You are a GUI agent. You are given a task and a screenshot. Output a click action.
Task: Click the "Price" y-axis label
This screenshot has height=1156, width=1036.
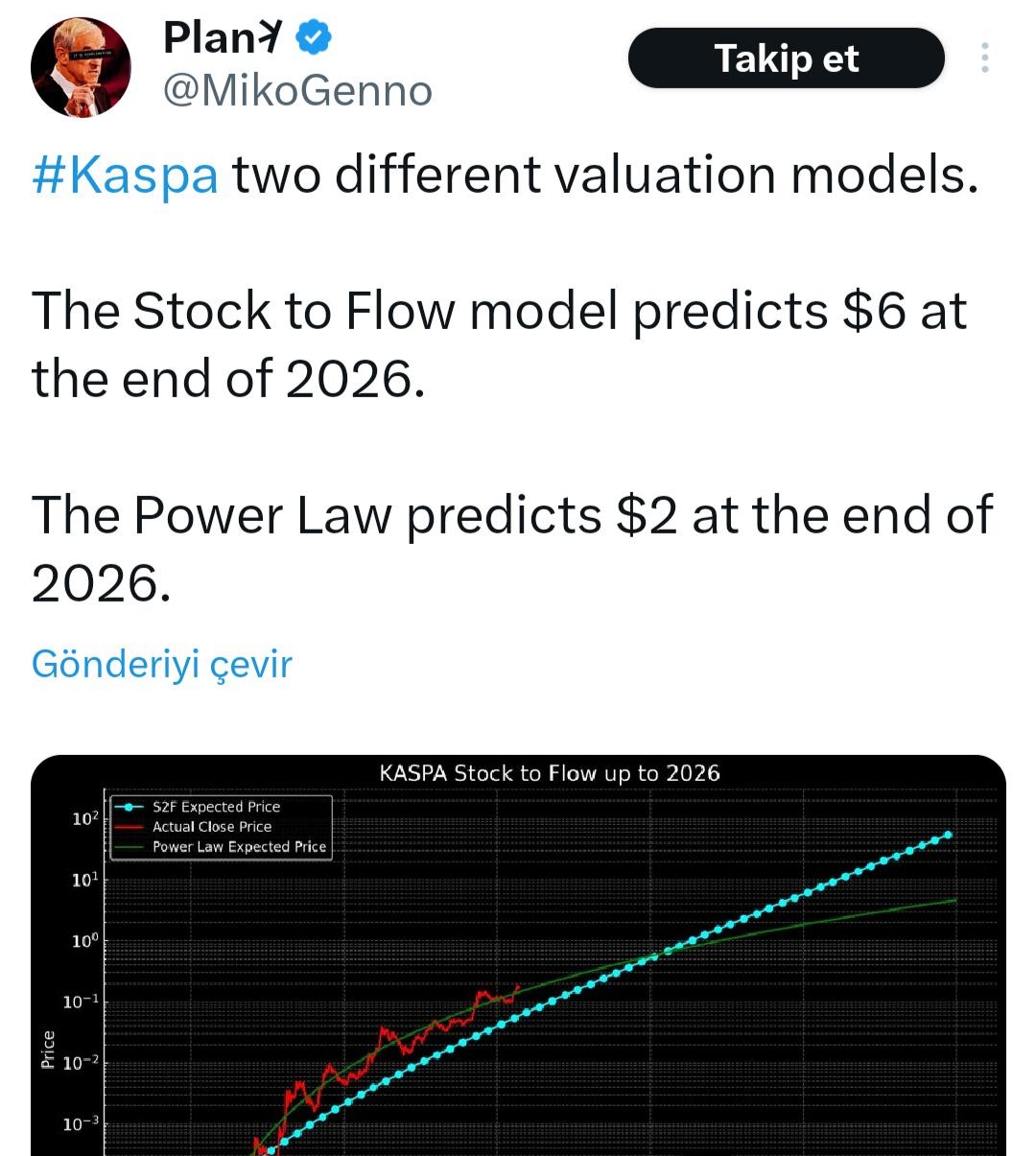48,1049
